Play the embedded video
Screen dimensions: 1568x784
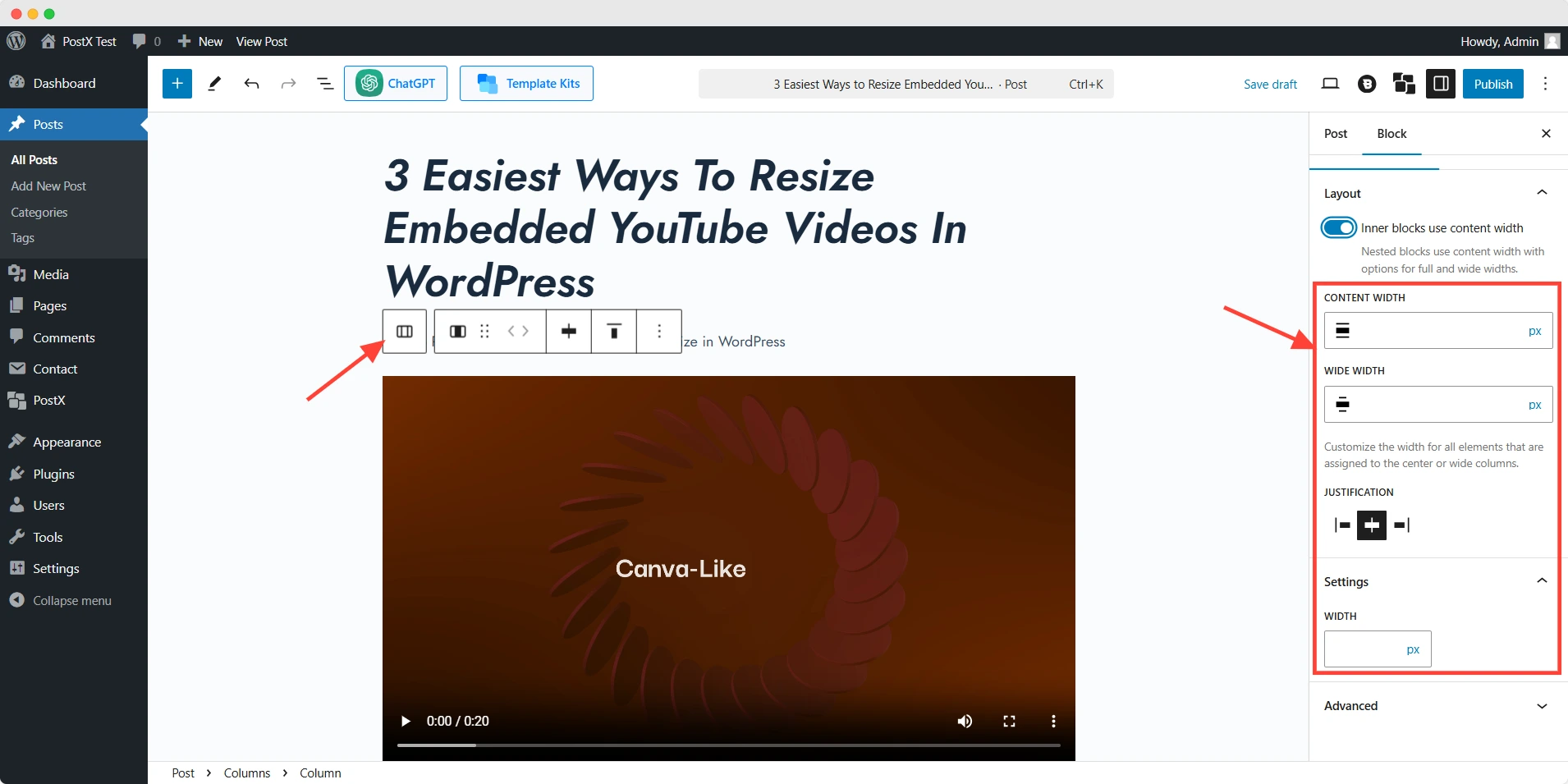tap(406, 721)
